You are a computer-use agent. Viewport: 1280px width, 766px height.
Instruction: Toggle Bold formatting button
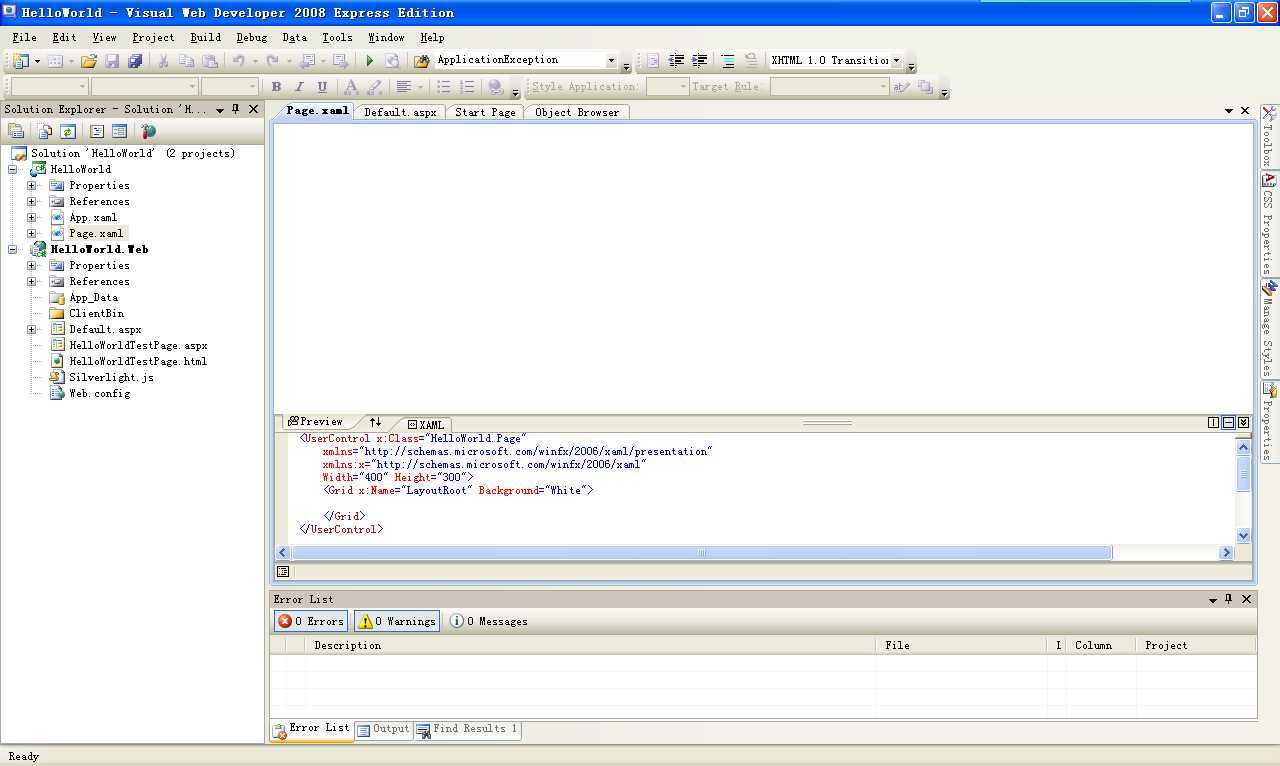pos(276,87)
